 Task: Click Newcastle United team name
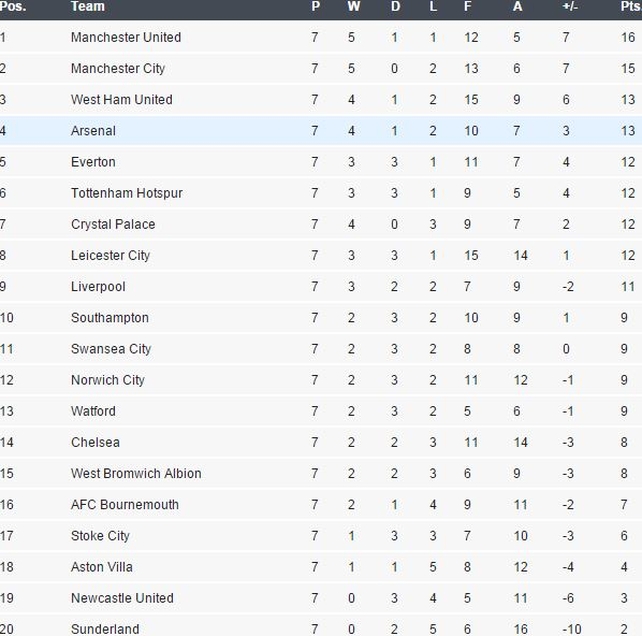pos(122,598)
